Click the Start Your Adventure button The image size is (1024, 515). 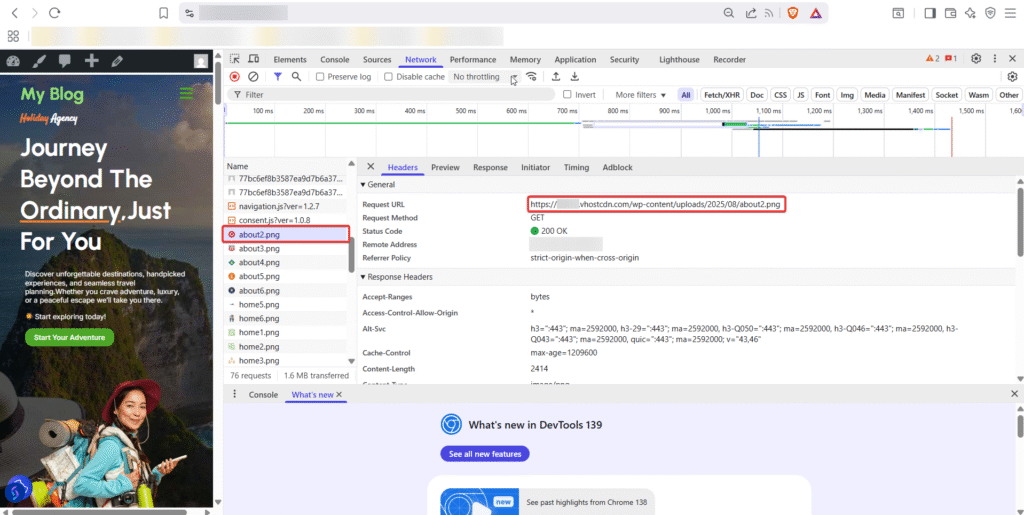point(70,337)
